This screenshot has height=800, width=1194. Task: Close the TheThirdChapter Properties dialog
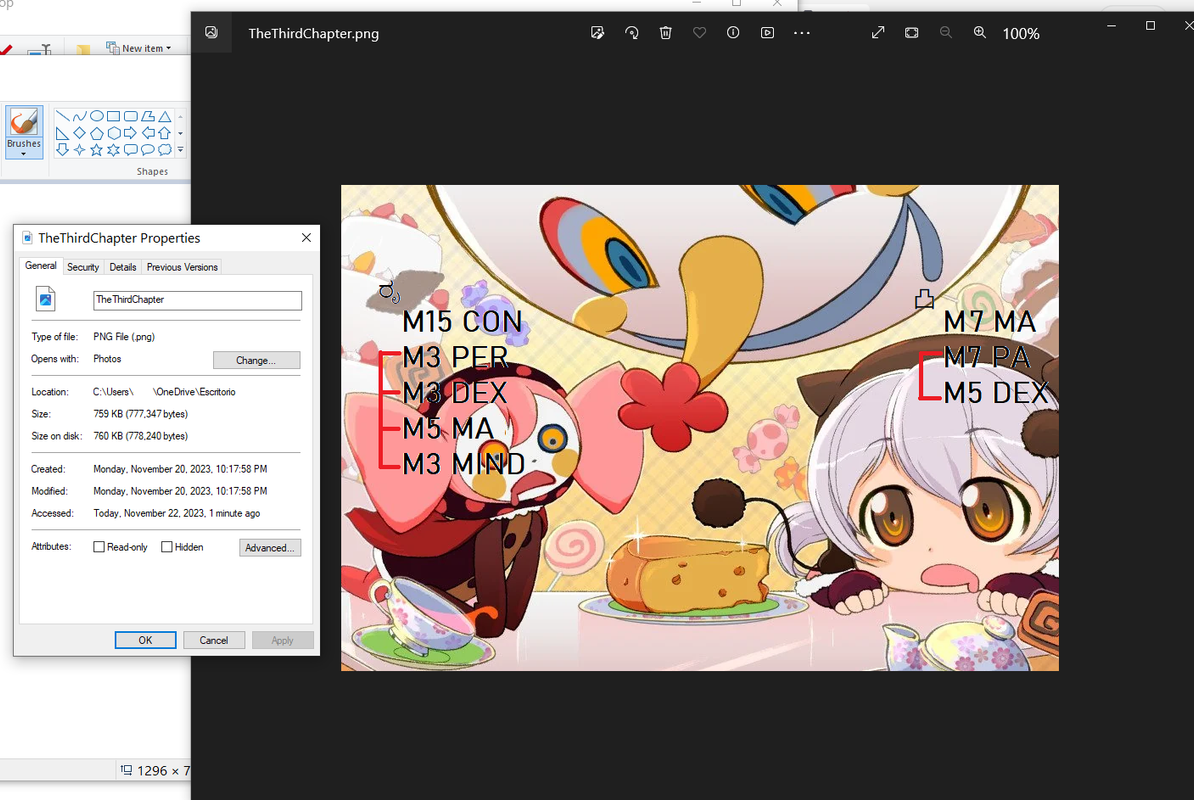point(306,237)
